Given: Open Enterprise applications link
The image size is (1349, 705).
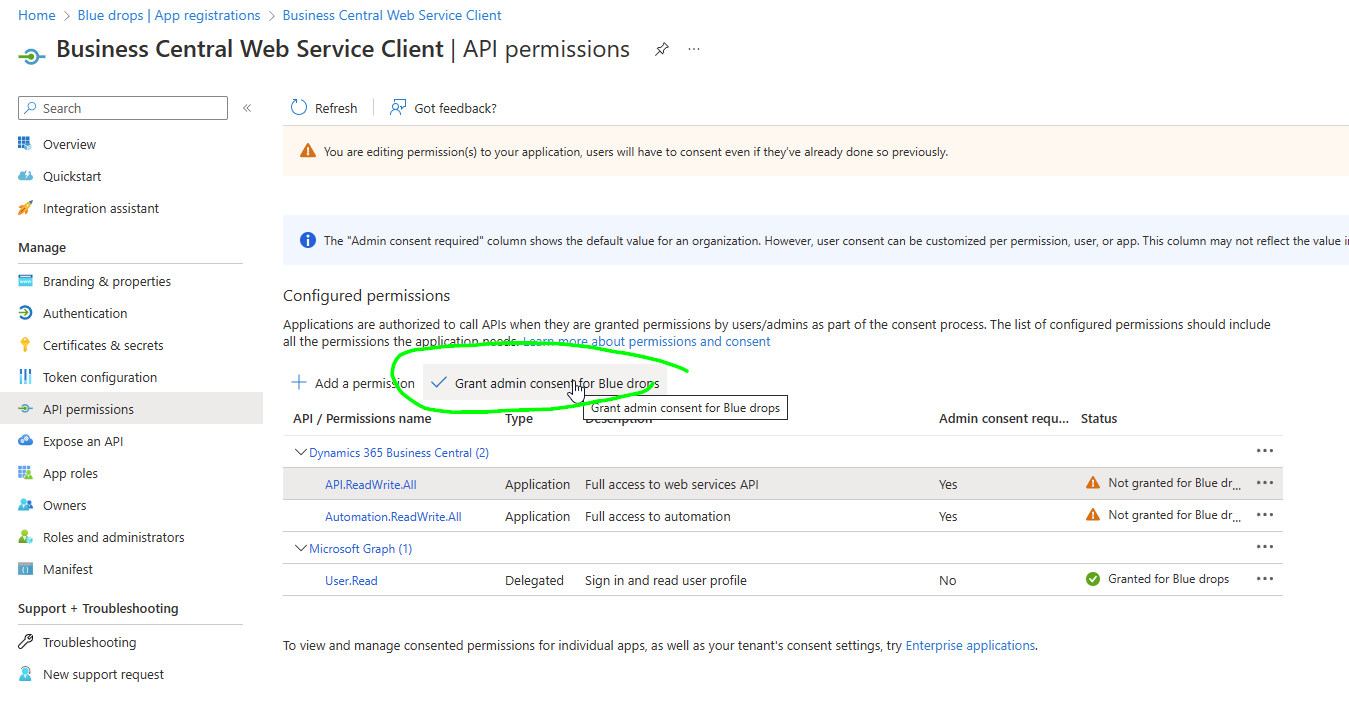Looking at the screenshot, I should [x=970, y=646].
